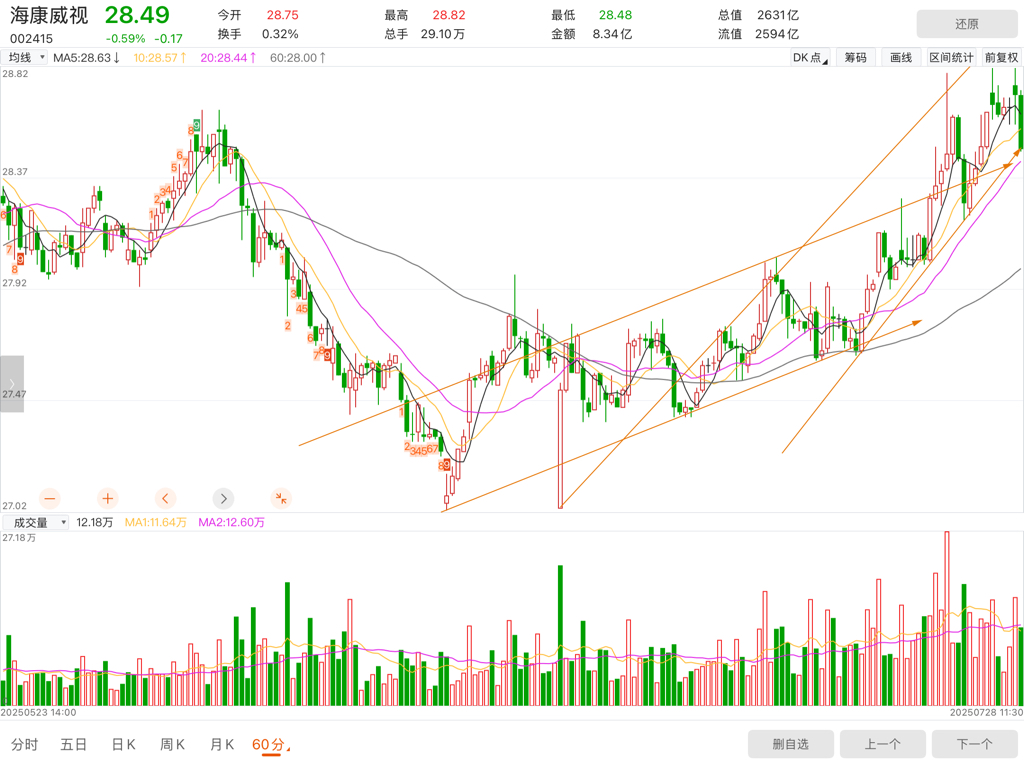
Task: Shift chart left with orange arrow
Action: pos(165,499)
